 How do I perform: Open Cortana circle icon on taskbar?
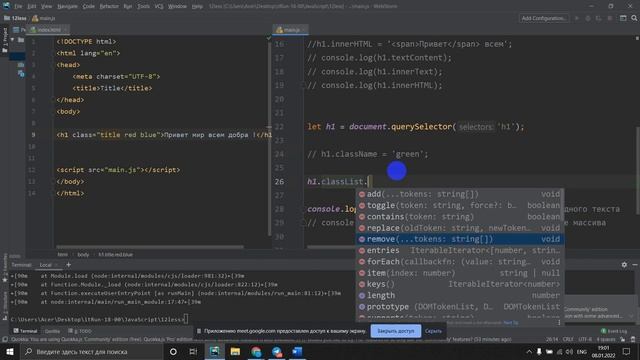173,351
